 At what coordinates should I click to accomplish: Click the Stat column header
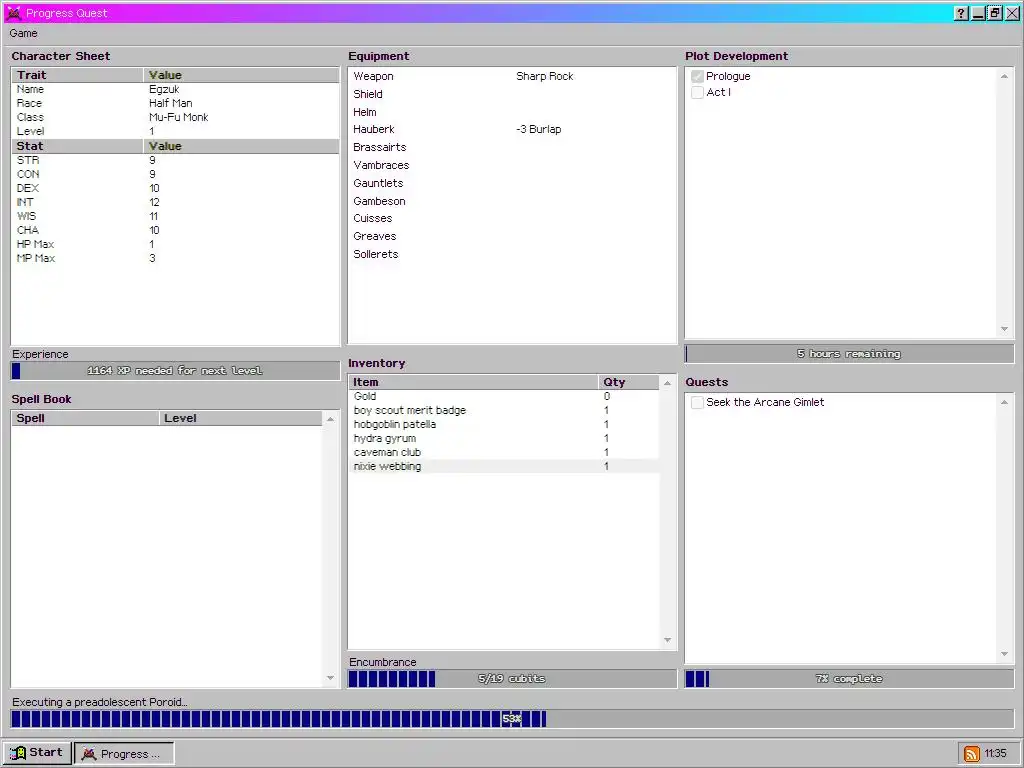pos(78,146)
